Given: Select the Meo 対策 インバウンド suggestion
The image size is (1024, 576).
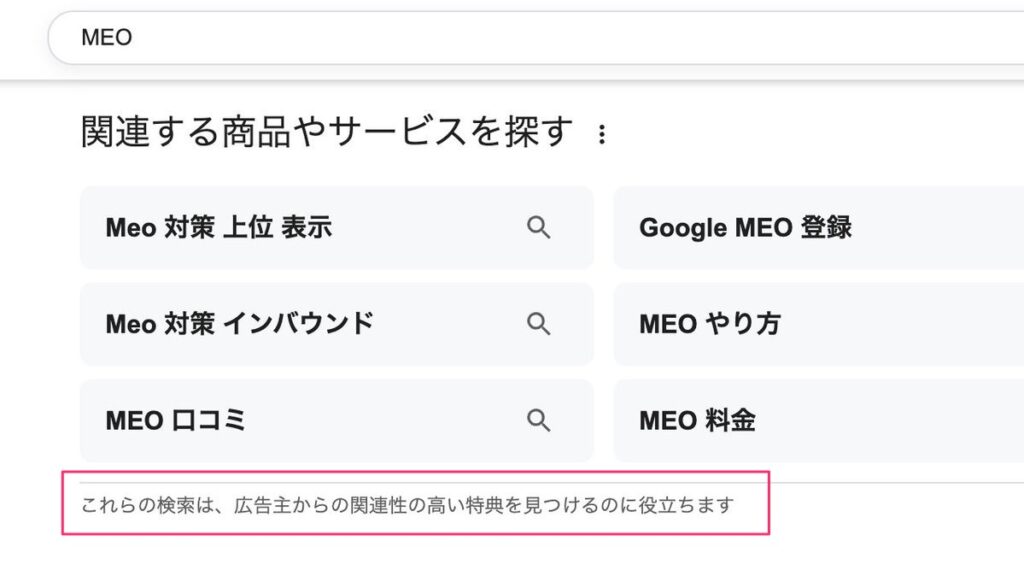Looking at the screenshot, I should (x=239, y=323).
